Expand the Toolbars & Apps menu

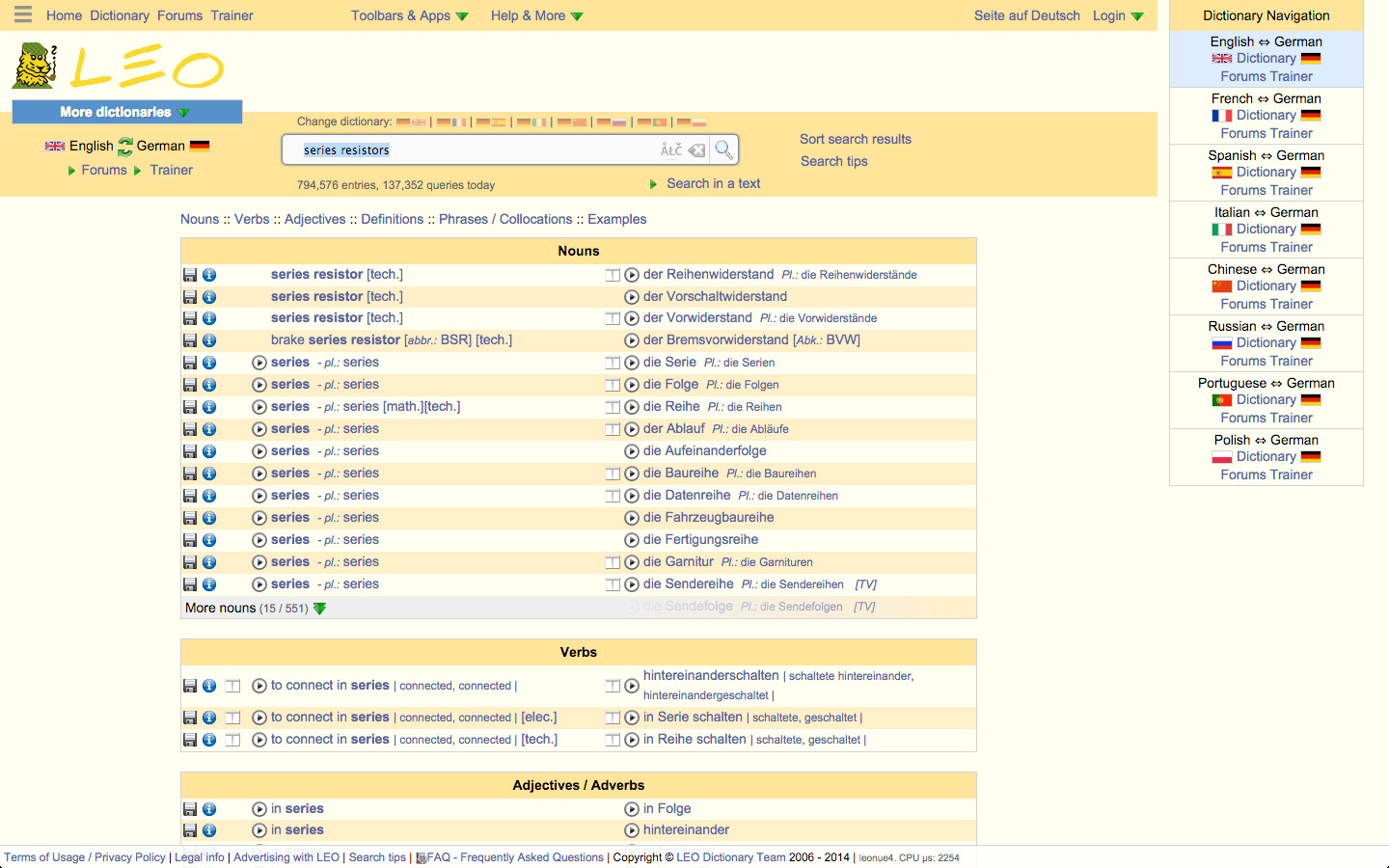click(x=409, y=15)
